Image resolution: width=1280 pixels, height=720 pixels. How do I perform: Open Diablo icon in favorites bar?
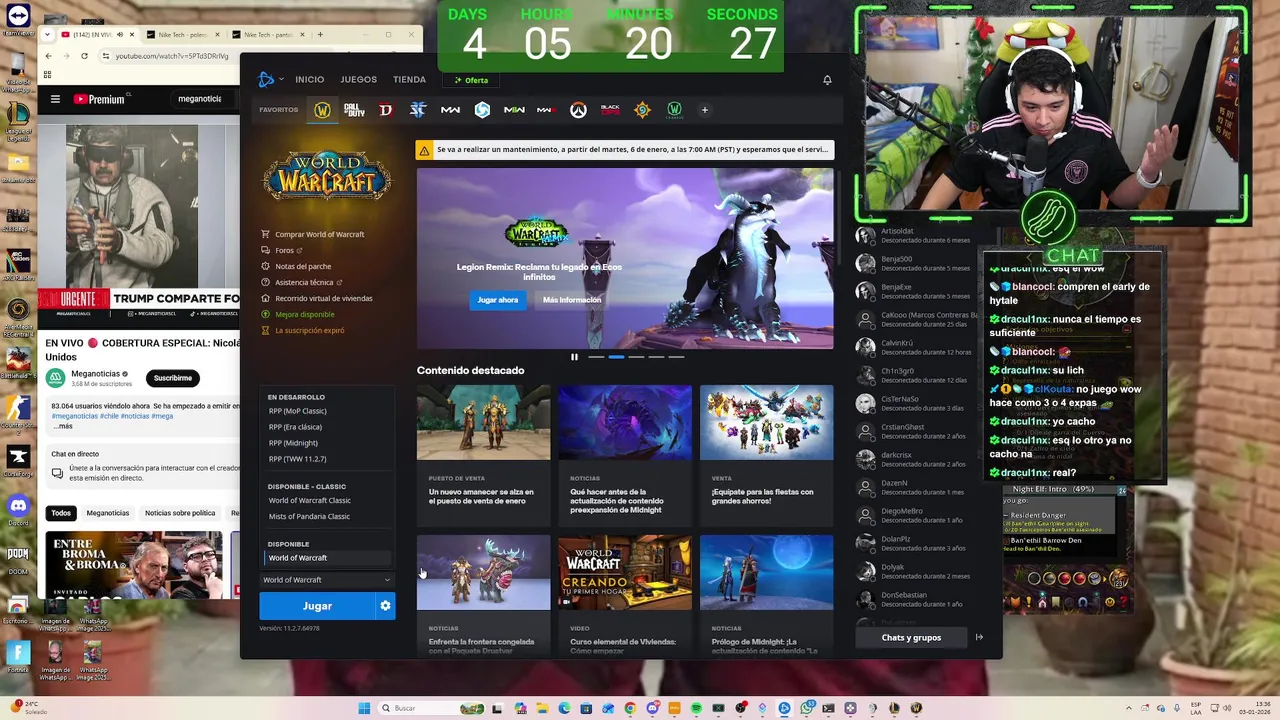pyautogui.click(x=386, y=110)
